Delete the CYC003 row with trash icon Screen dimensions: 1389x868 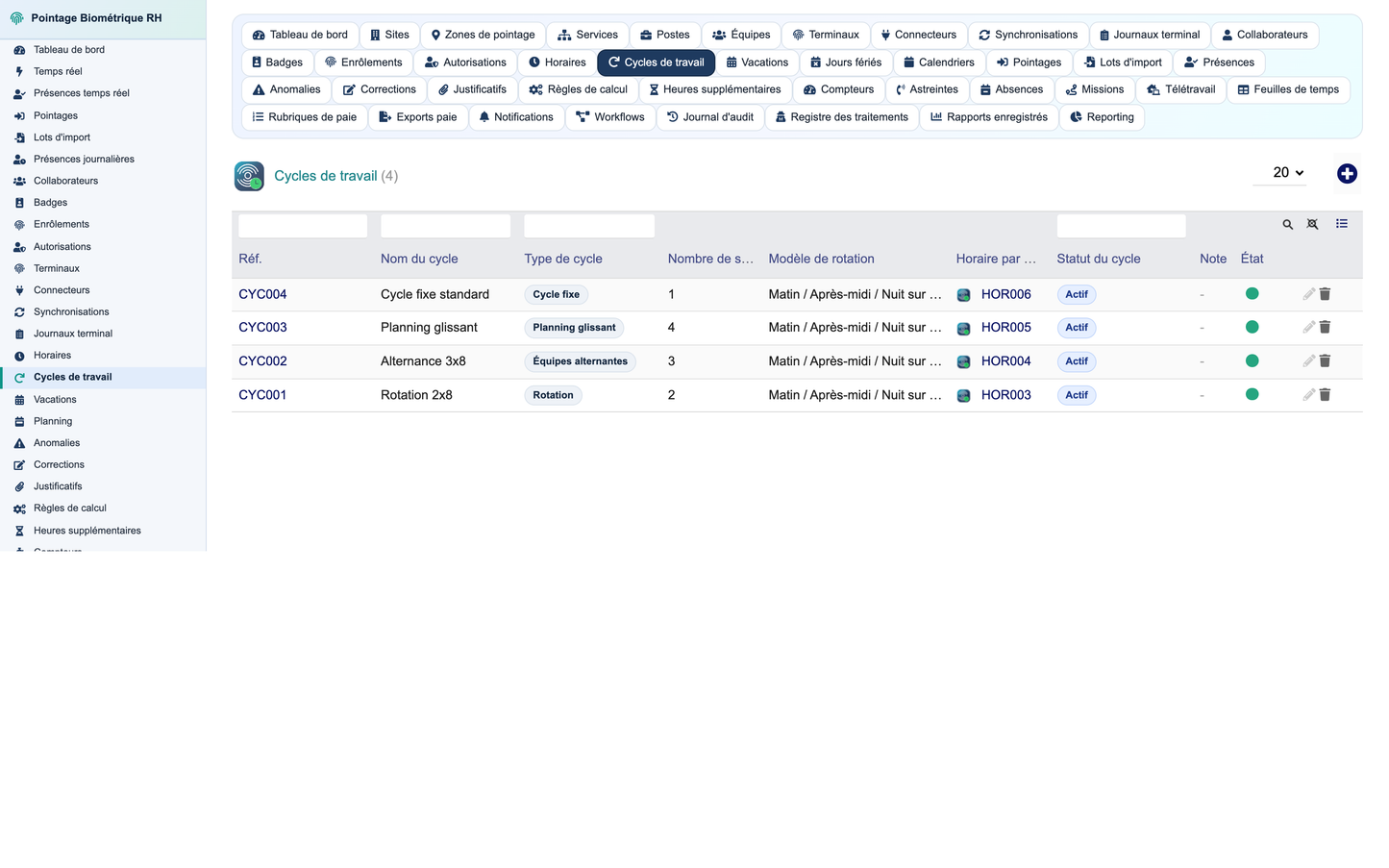[1325, 327]
